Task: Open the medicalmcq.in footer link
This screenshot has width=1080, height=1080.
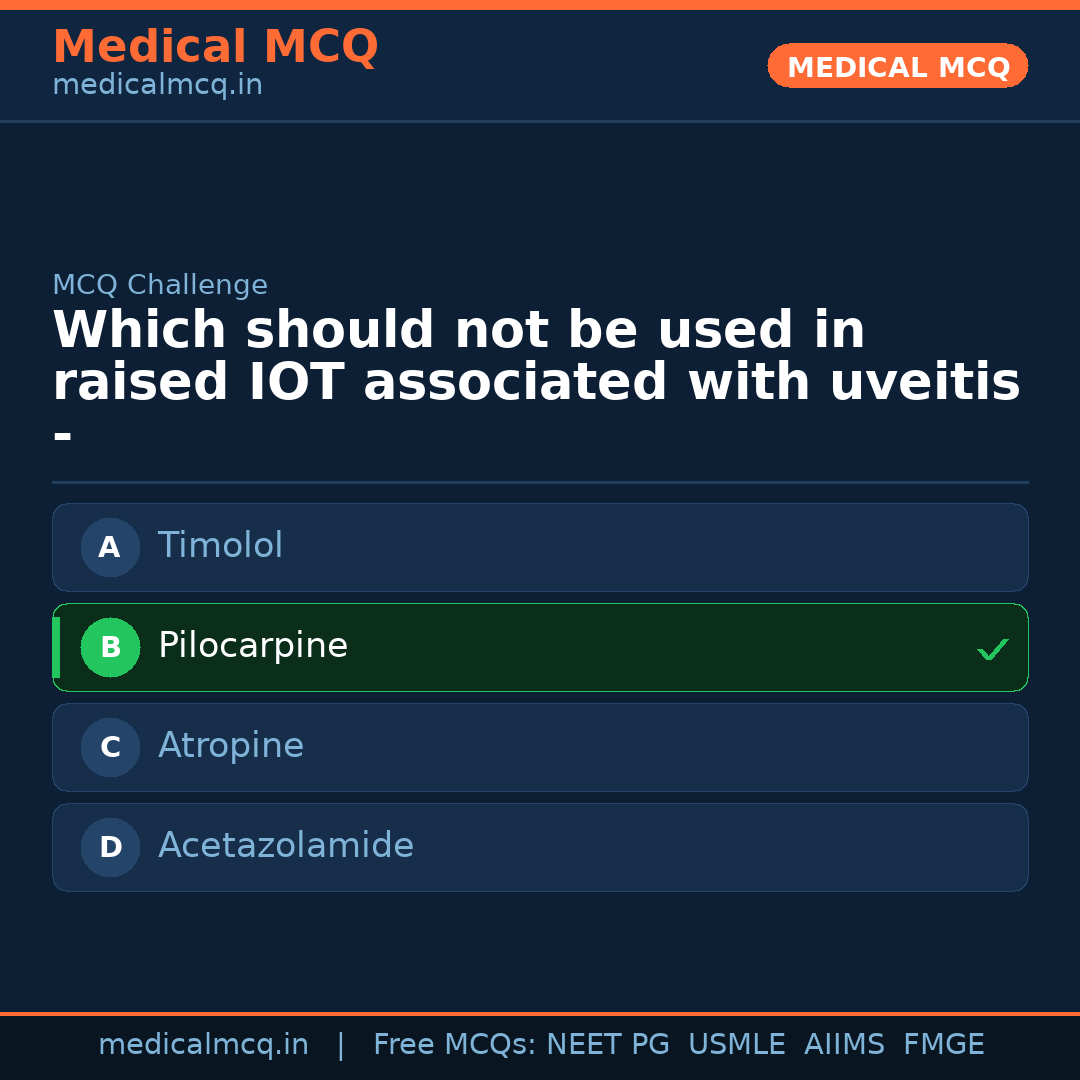Action: (204, 1043)
